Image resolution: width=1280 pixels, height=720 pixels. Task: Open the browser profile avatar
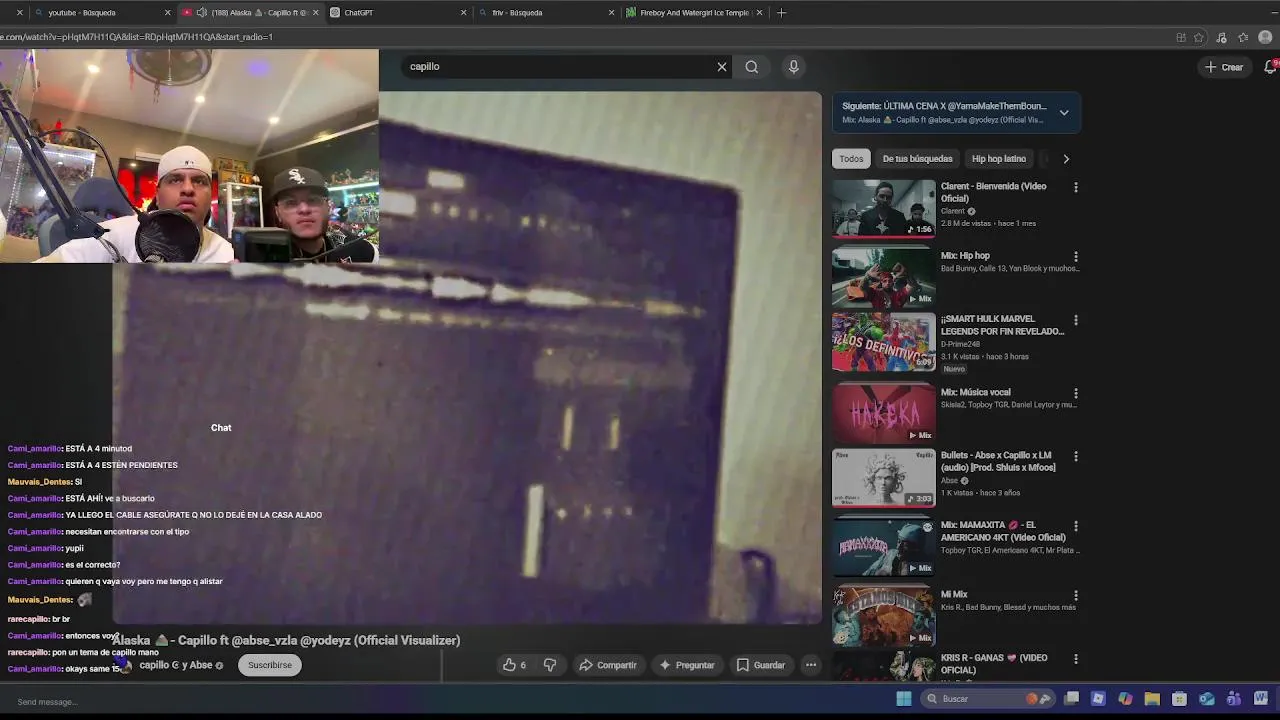pos(1265,37)
